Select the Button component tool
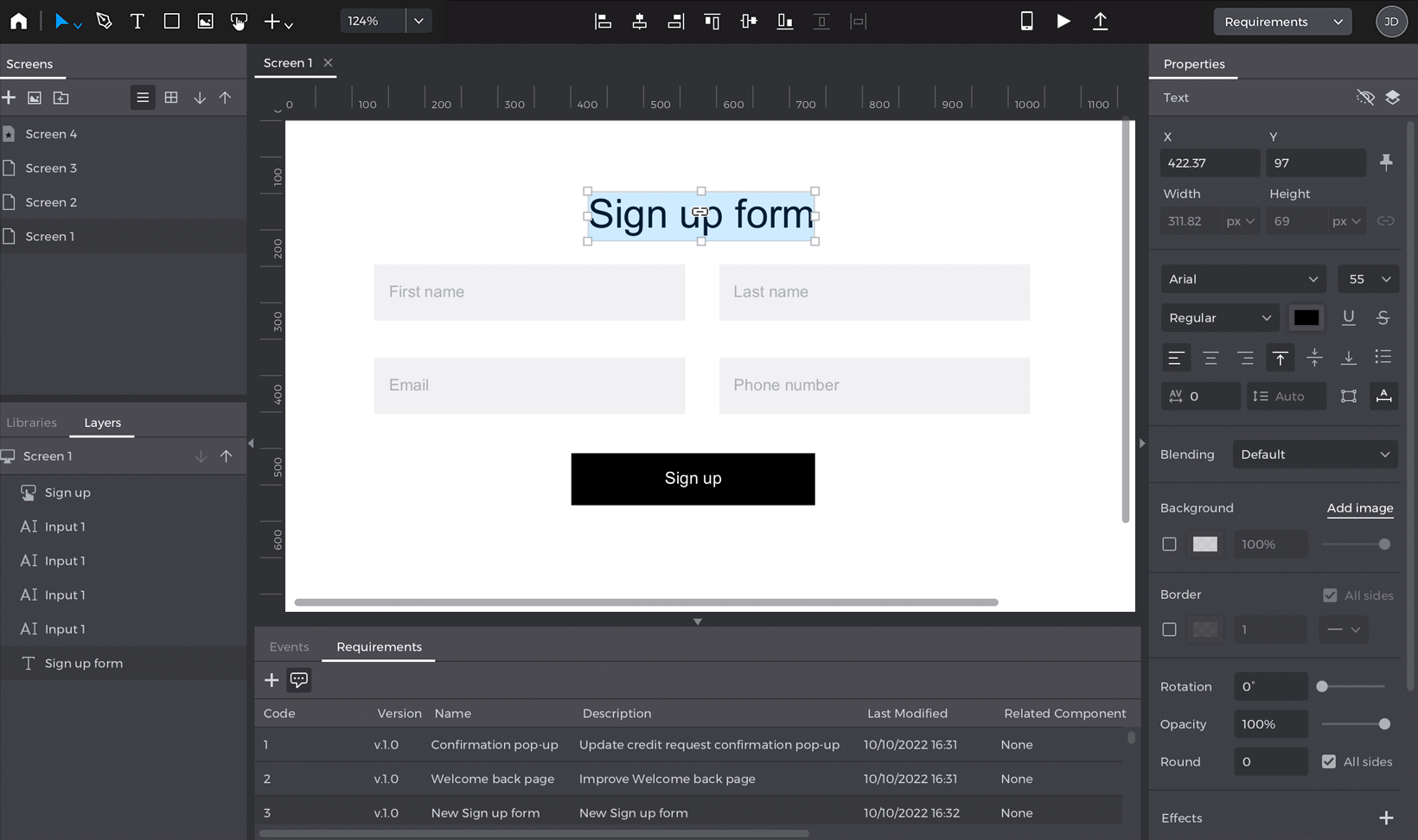Screen dimensions: 1418x840 pos(239,21)
